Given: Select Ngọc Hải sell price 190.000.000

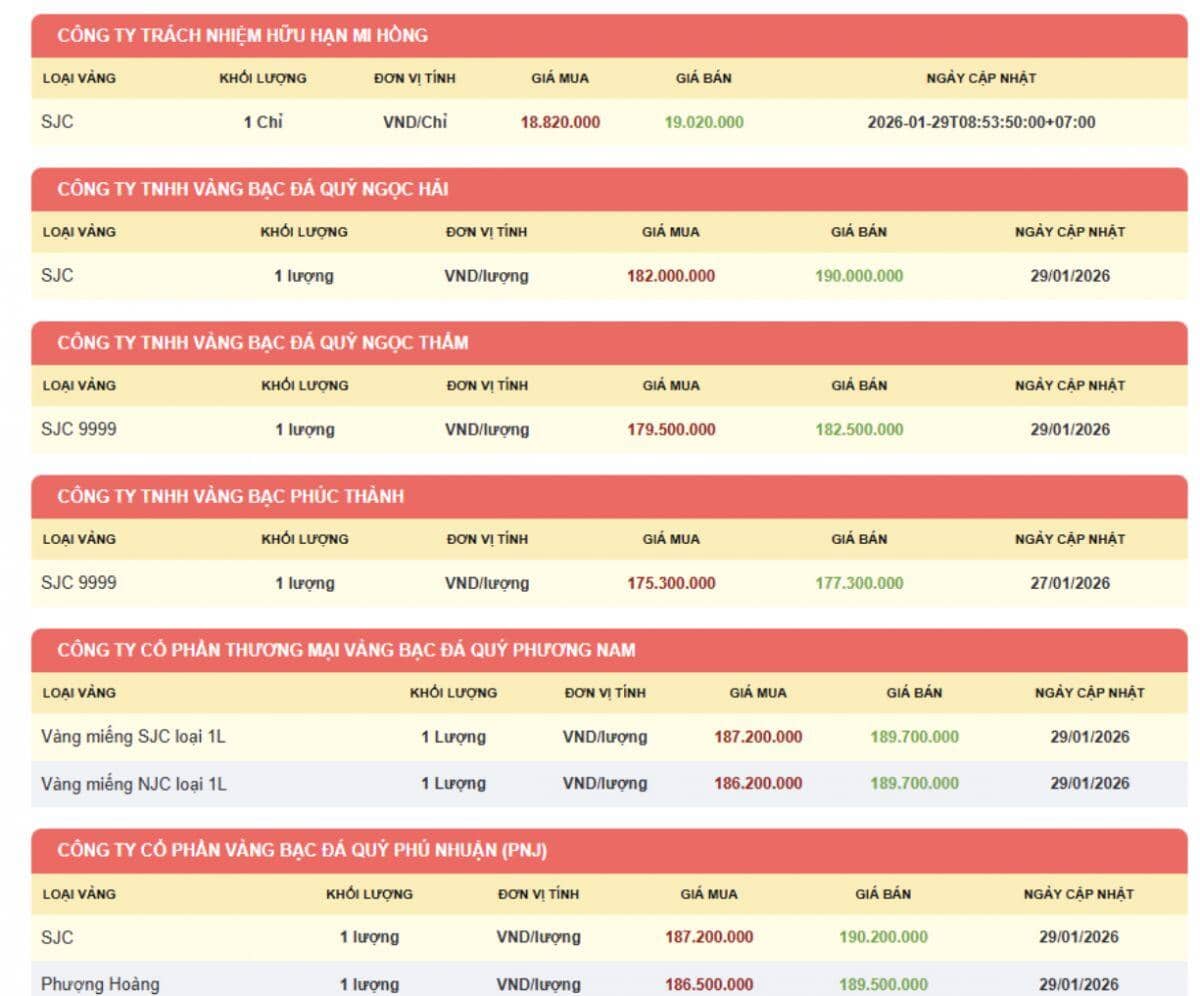Looking at the screenshot, I should pyautogui.click(x=858, y=276).
